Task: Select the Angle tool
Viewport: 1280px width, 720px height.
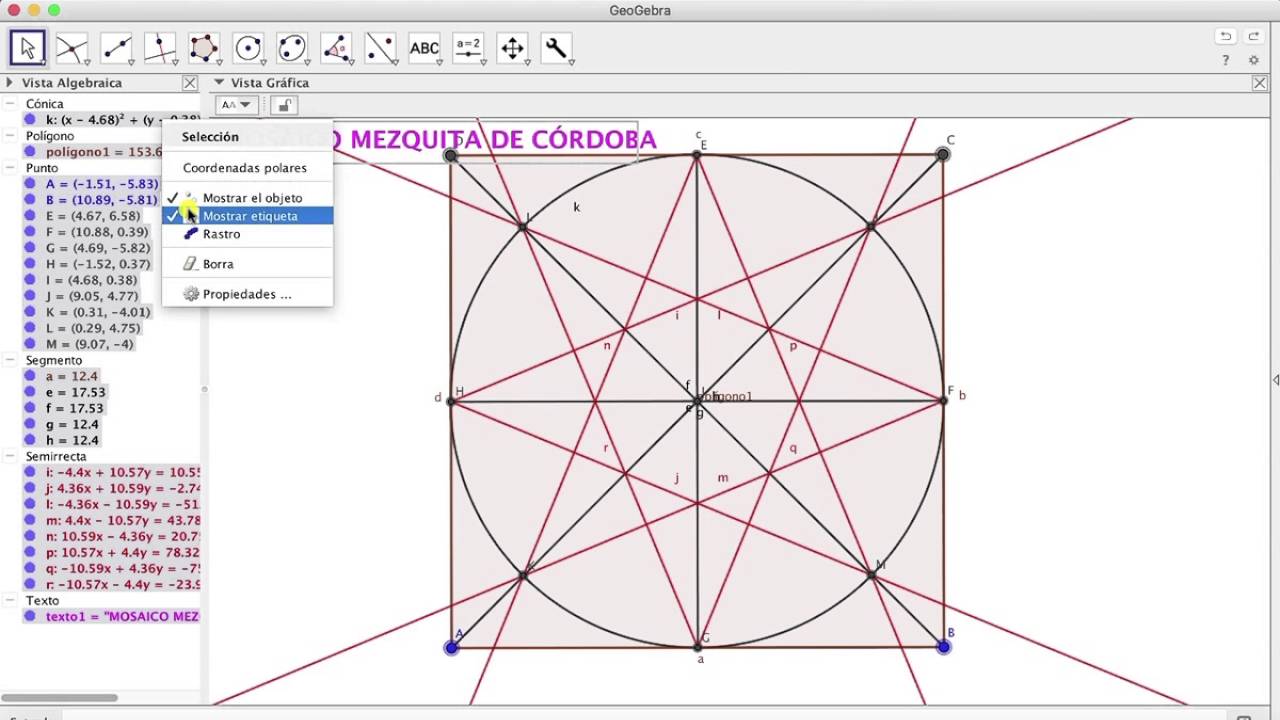Action: (336, 47)
